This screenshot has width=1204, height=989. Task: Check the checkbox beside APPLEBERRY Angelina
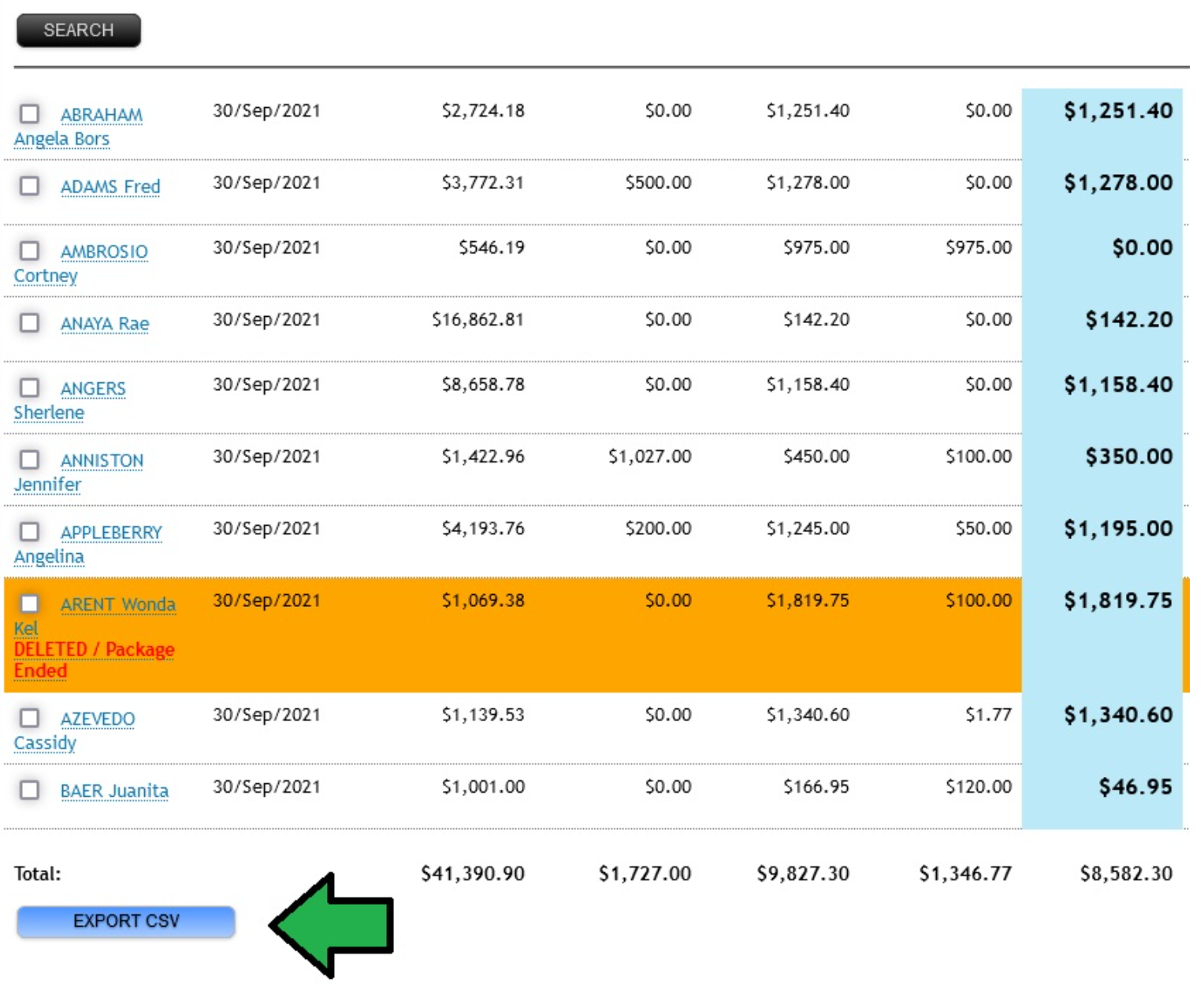(x=30, y=533)
